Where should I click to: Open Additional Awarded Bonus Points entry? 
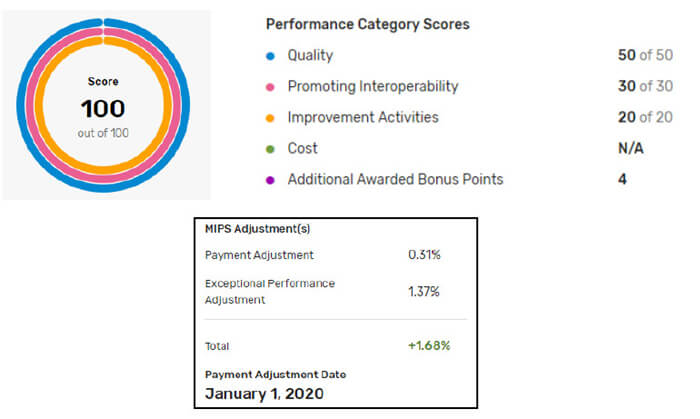click(x=395, y=180)
